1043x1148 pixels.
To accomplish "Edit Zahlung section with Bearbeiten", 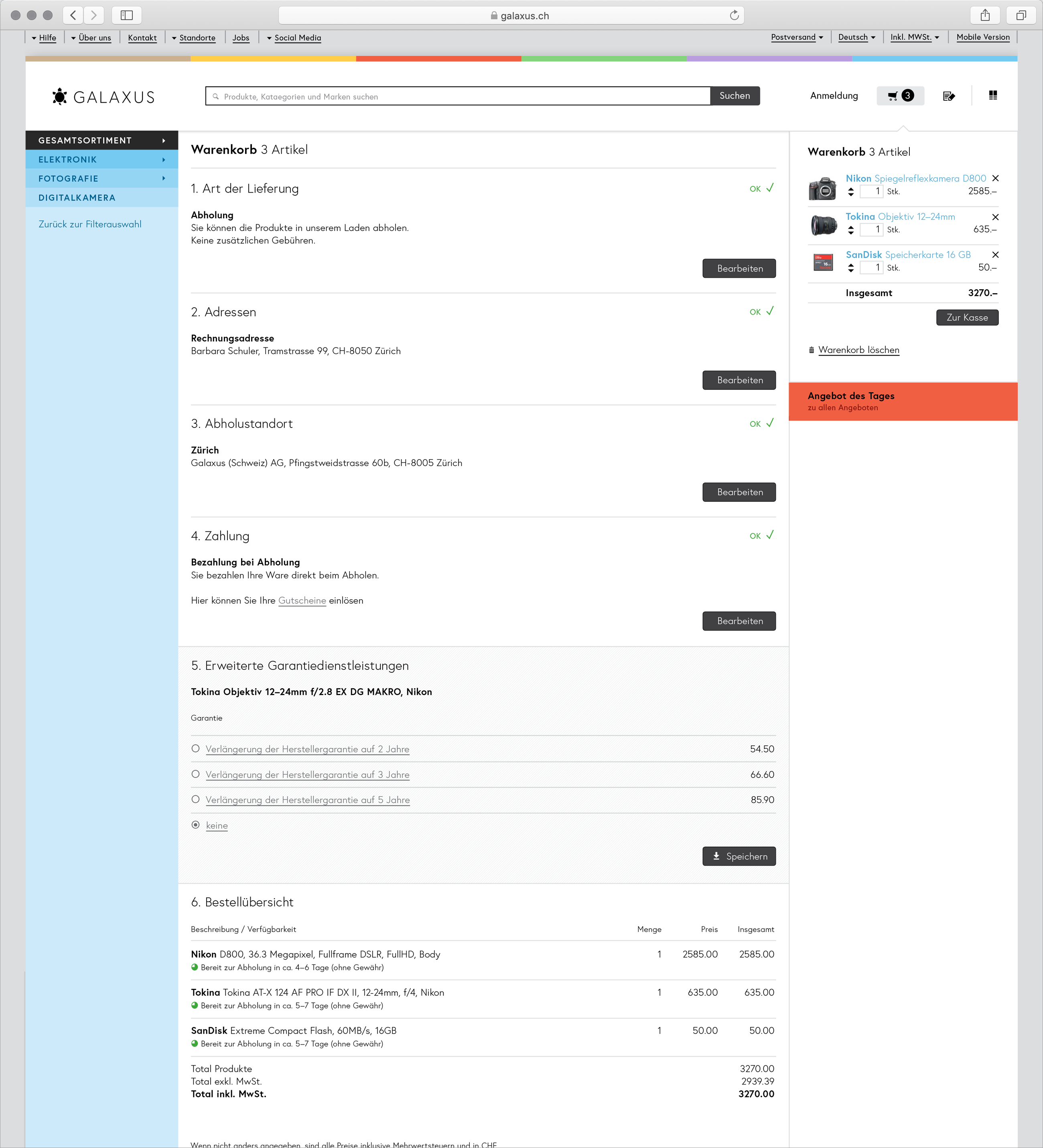I will (x=739, y=621).
